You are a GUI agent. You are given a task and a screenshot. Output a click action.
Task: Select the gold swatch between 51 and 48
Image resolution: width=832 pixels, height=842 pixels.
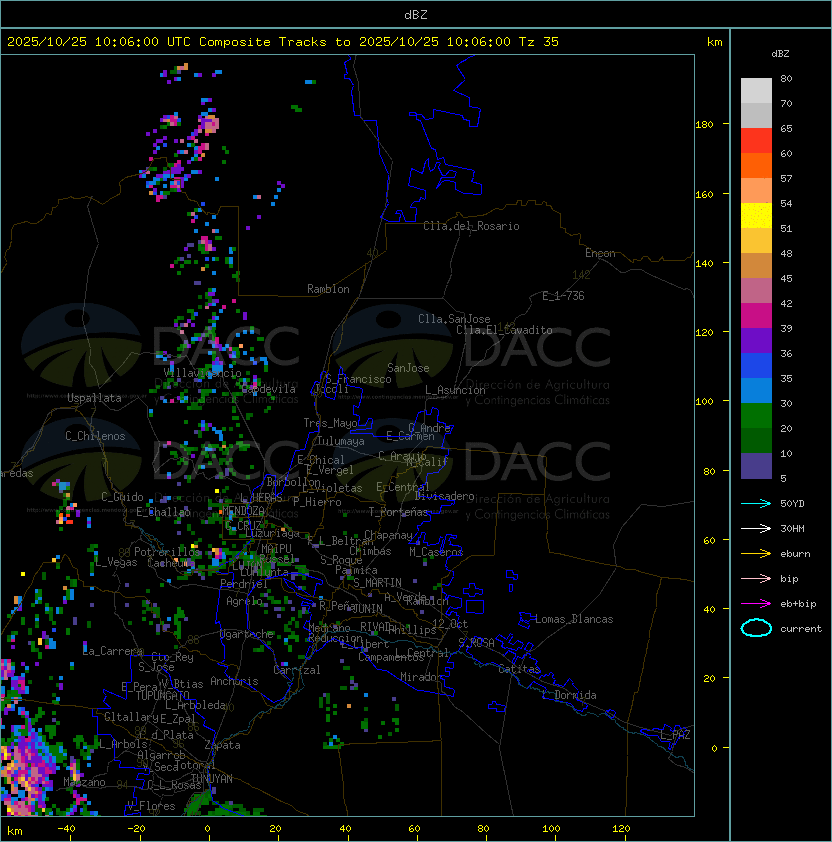[x=756, y=241]
